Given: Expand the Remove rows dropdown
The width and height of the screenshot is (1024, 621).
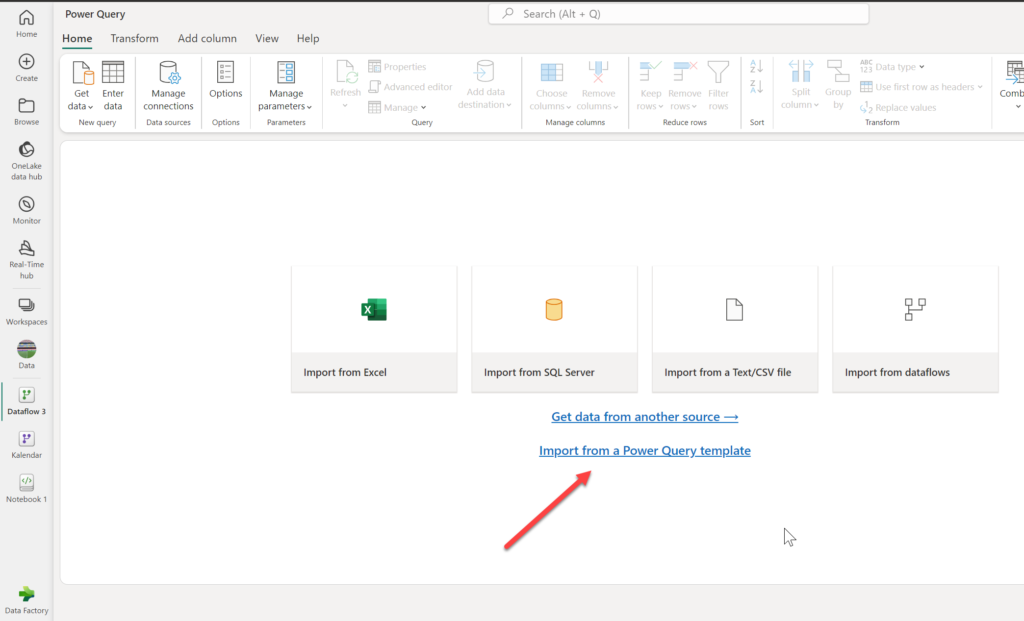Looking at the screenshot, I should click(x=694, y=107).
